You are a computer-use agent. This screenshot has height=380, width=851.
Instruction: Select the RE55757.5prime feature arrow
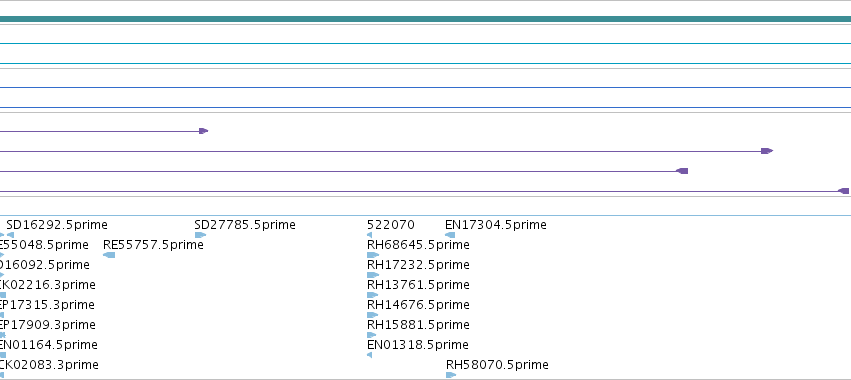pos(109,255)
